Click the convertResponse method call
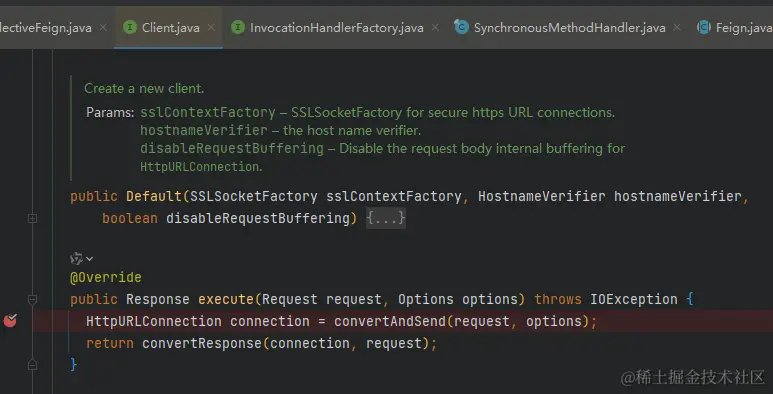 click(x=202, y=343)
